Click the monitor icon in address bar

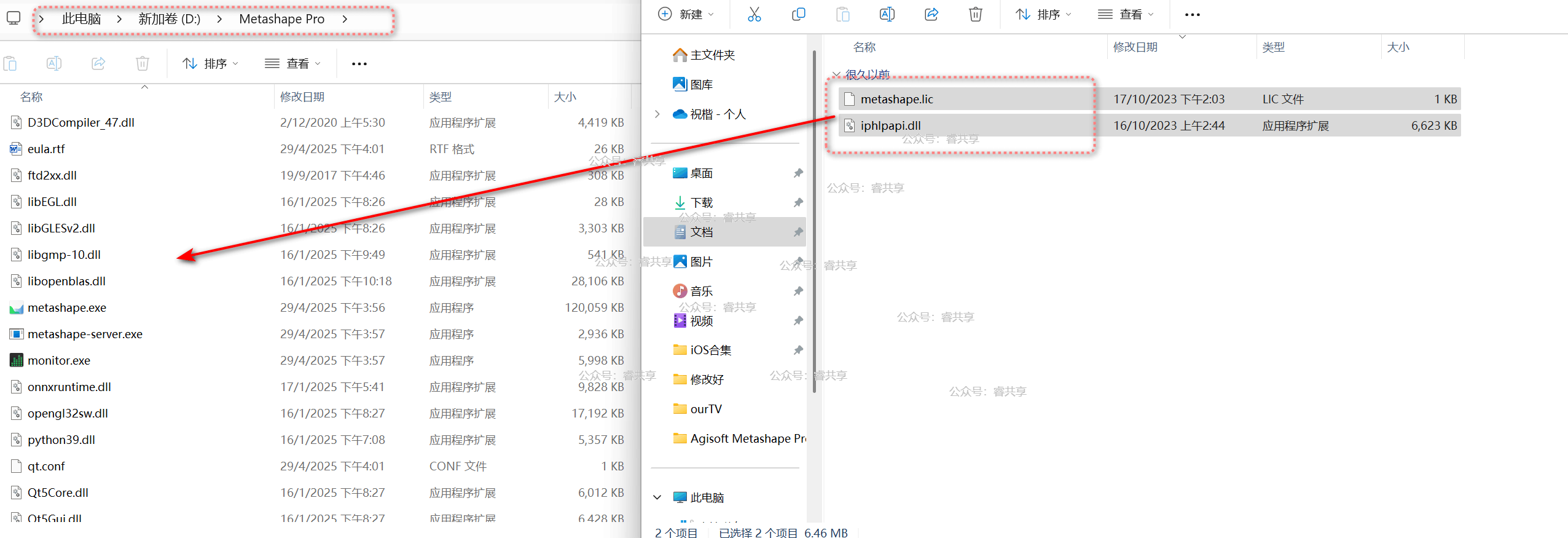click(x=14, y=18)
